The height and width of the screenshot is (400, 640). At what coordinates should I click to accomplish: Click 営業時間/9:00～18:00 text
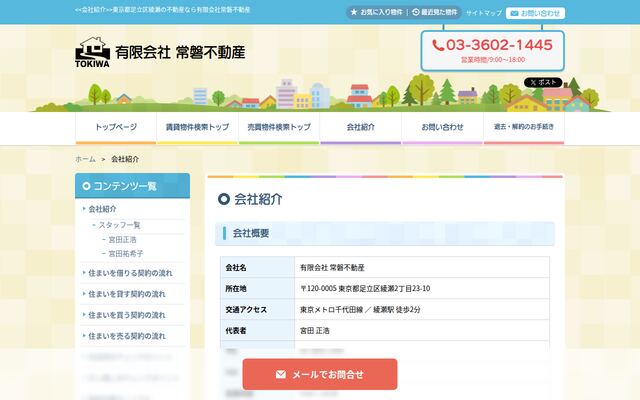click(x=493, y=60)
